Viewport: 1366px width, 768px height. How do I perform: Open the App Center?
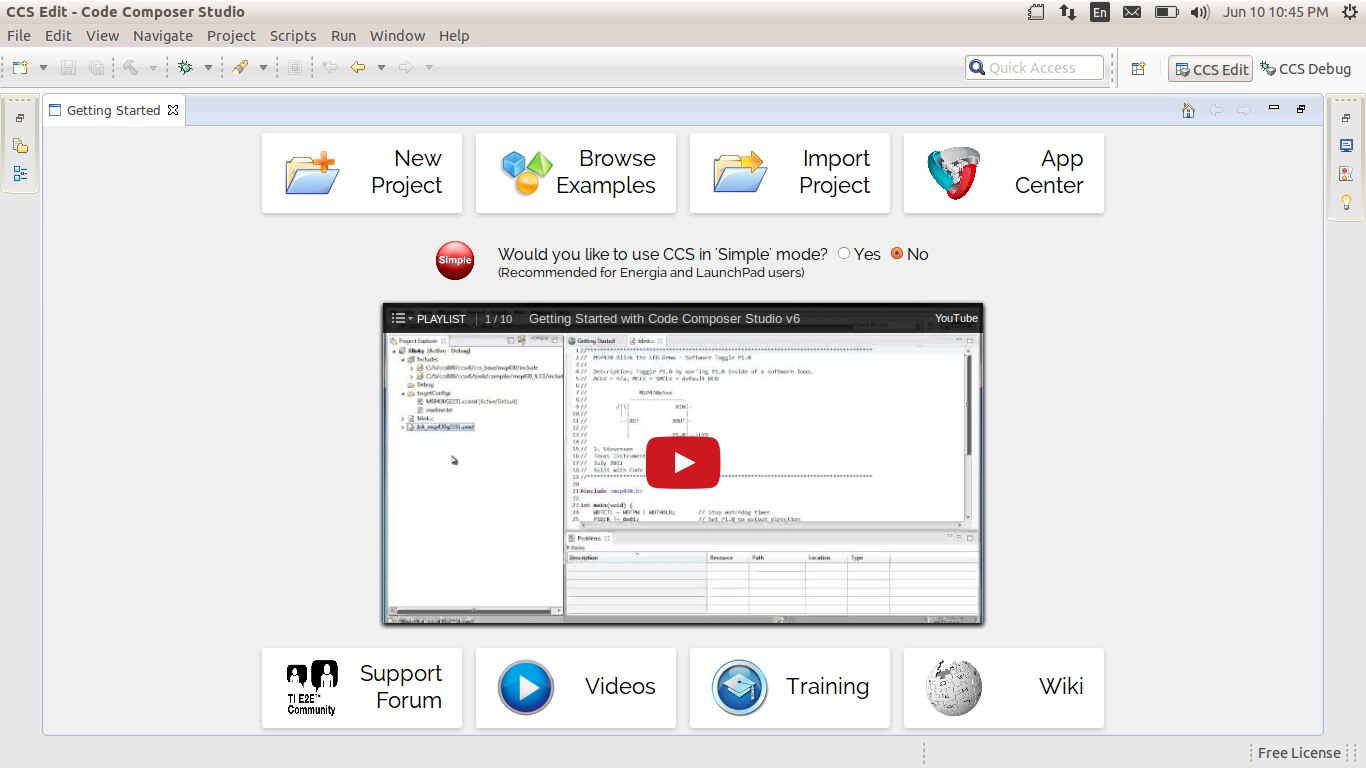1004,173
